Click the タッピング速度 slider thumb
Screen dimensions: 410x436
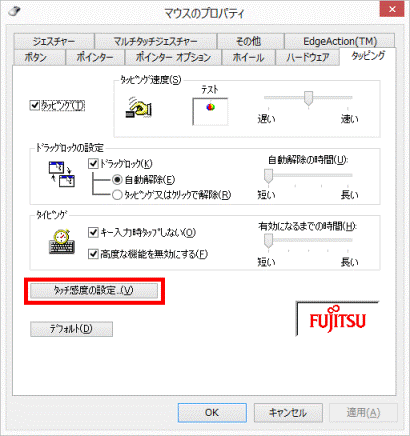click(309, 98)
